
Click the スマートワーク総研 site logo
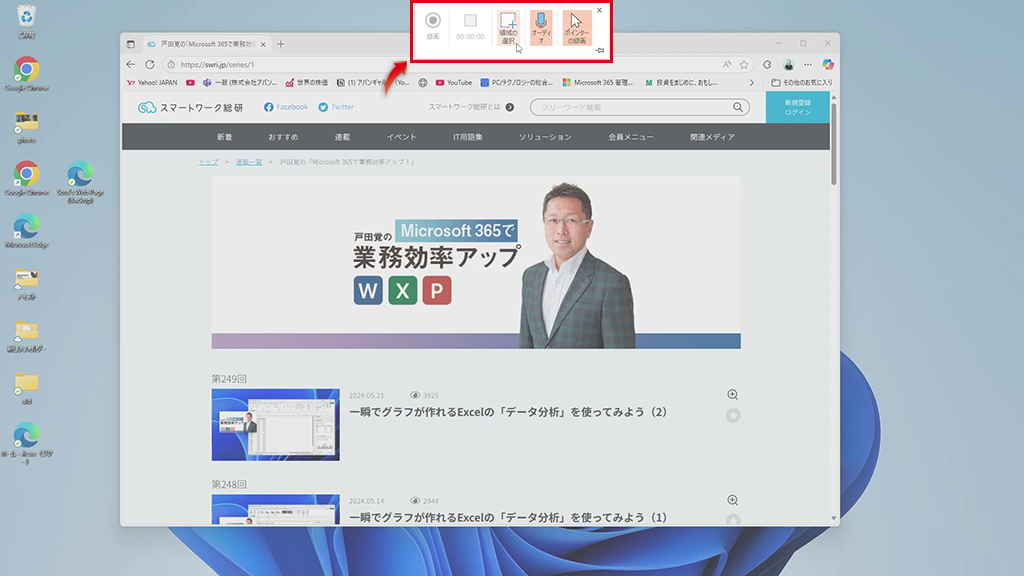tap(190, 107)
